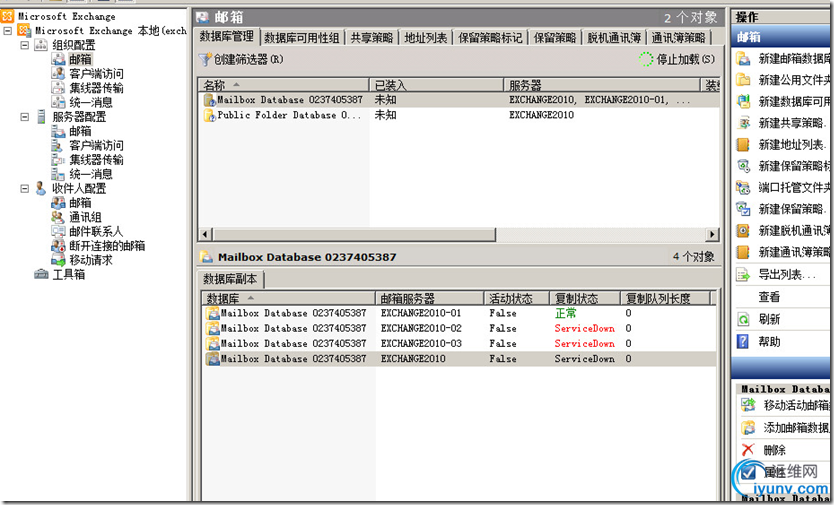
Task: Click 新建保留策略标记 action icon
Action: [x=743, y=166]
